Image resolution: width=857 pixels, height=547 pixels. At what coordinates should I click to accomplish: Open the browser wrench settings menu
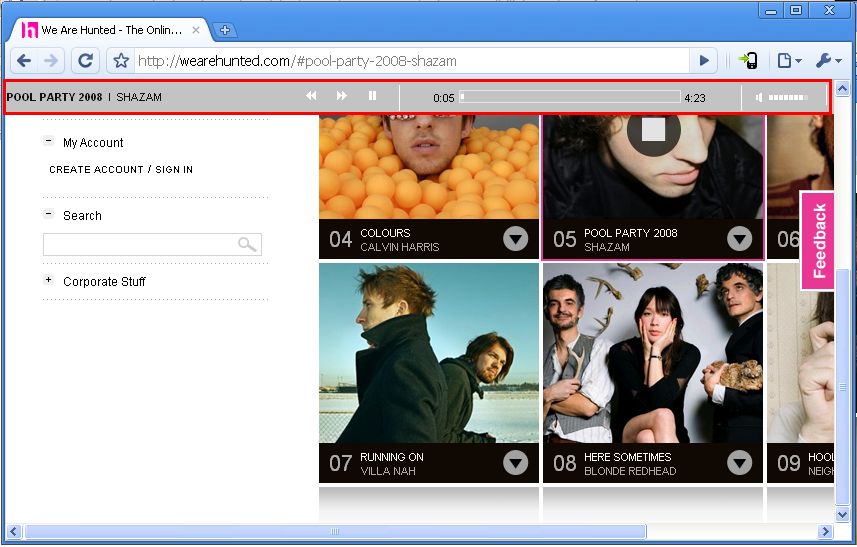pos(829,61)
